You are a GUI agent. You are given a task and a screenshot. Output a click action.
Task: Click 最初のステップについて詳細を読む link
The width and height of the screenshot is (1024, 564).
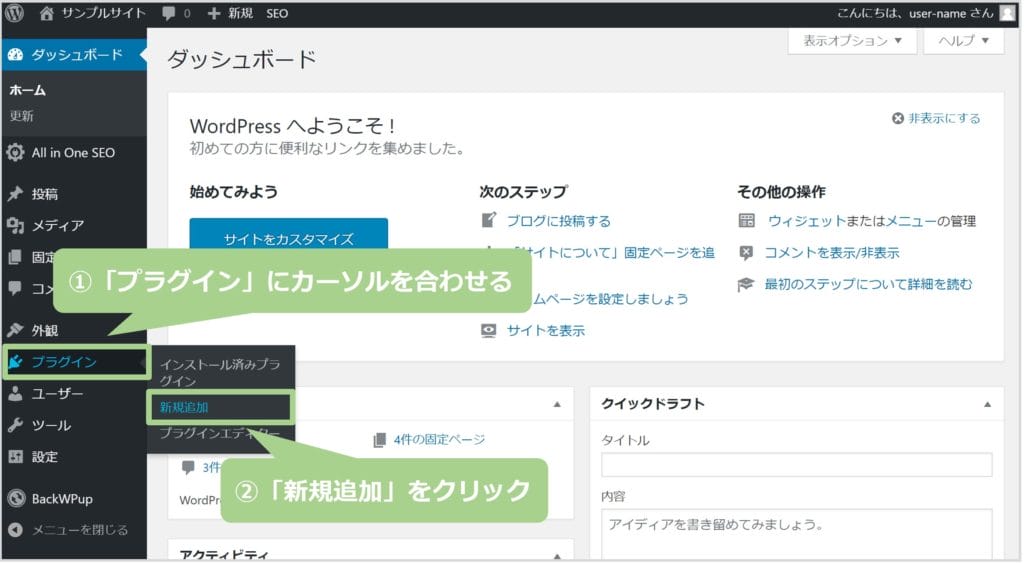click(x=868, y=285)
